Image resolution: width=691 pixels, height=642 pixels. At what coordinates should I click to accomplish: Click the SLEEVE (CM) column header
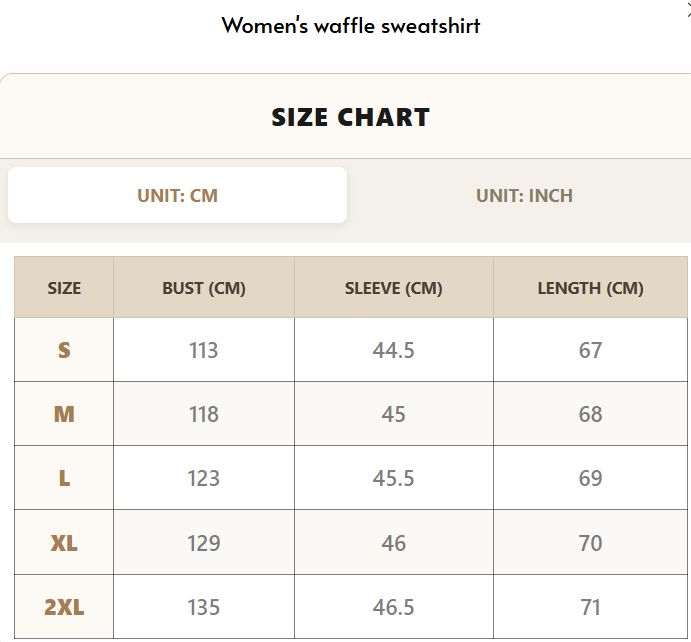[394, 288]
